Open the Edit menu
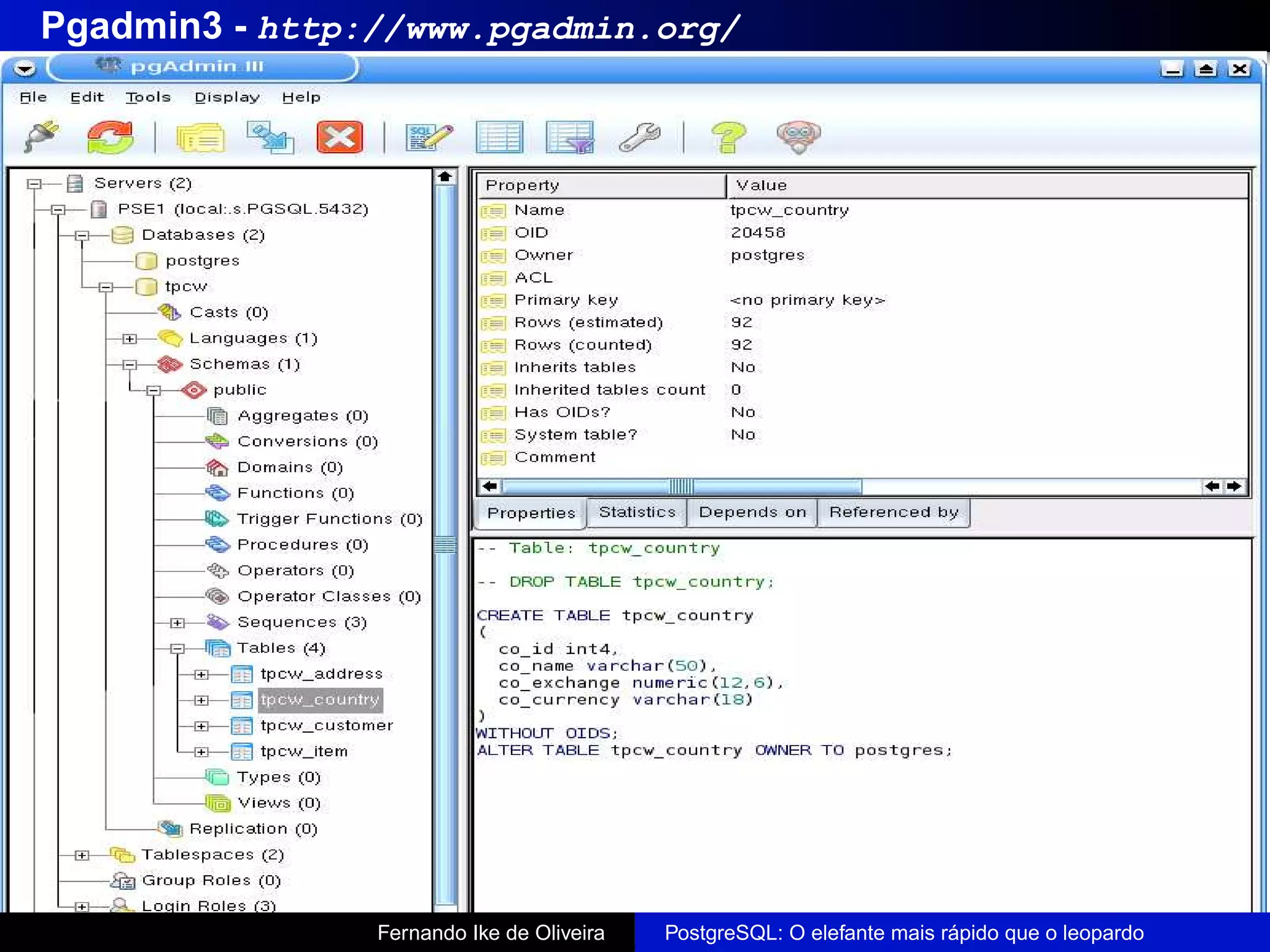This screenshot has width=1270, height=952. tap(87, 97)
